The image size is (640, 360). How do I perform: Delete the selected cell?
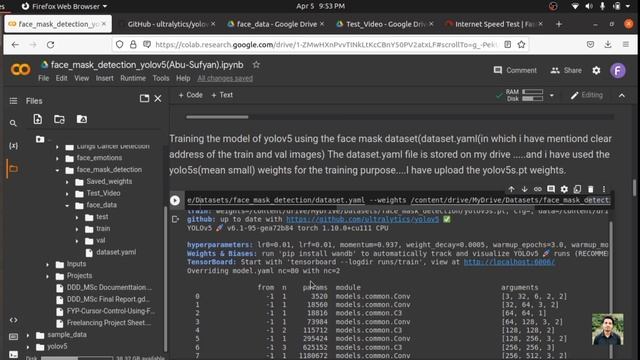[x=591, y=189]
